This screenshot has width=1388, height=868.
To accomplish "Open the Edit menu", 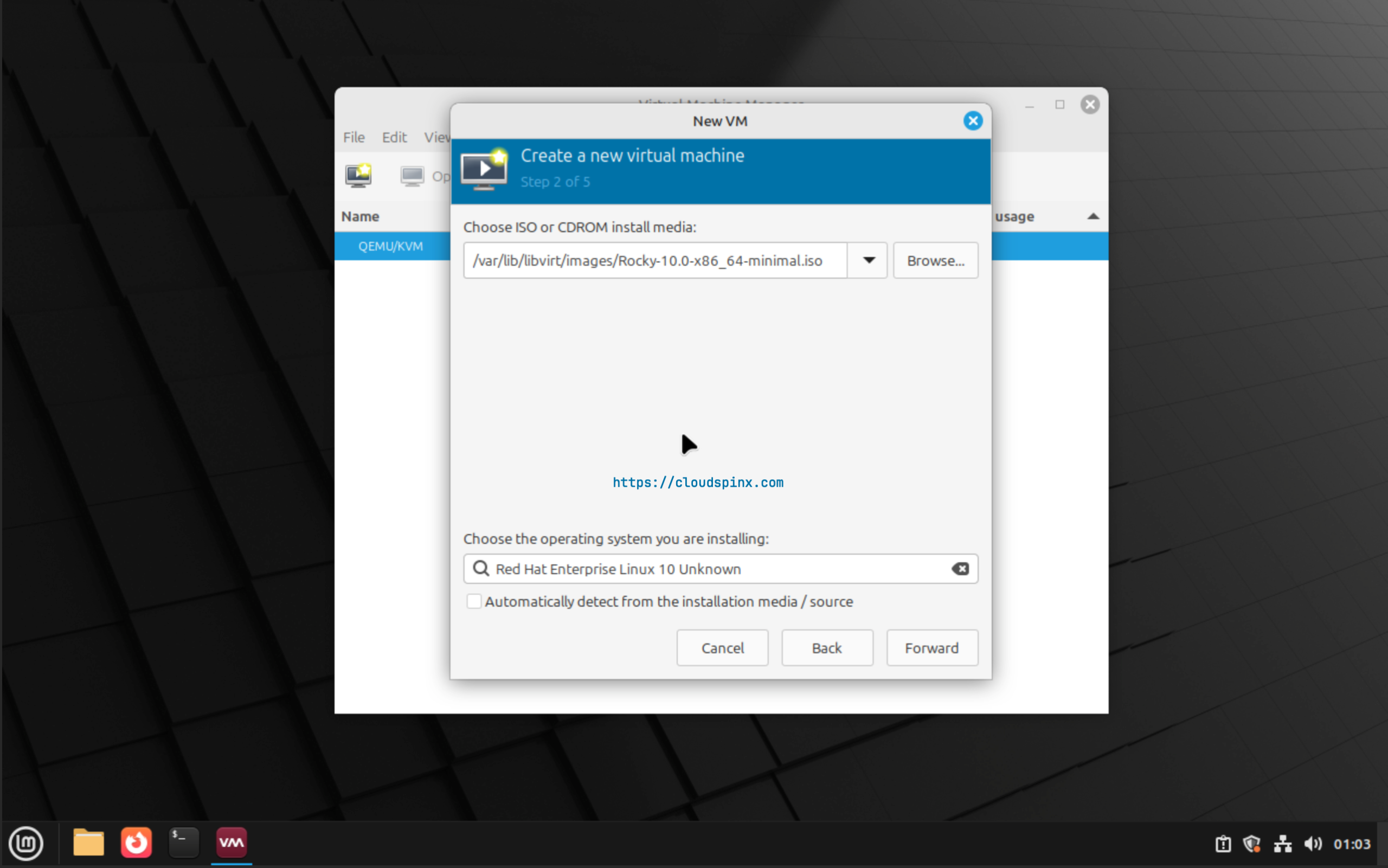I will tap(393, 137).
